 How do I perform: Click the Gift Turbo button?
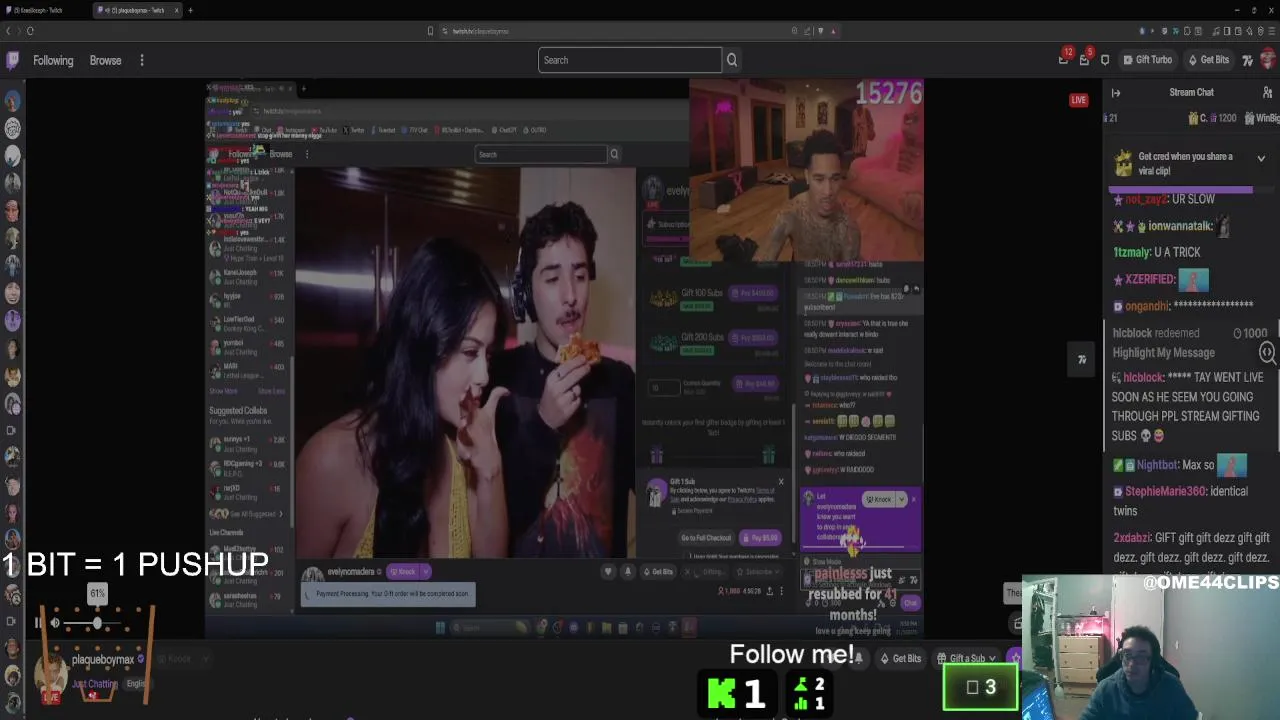pos(1148,60)
